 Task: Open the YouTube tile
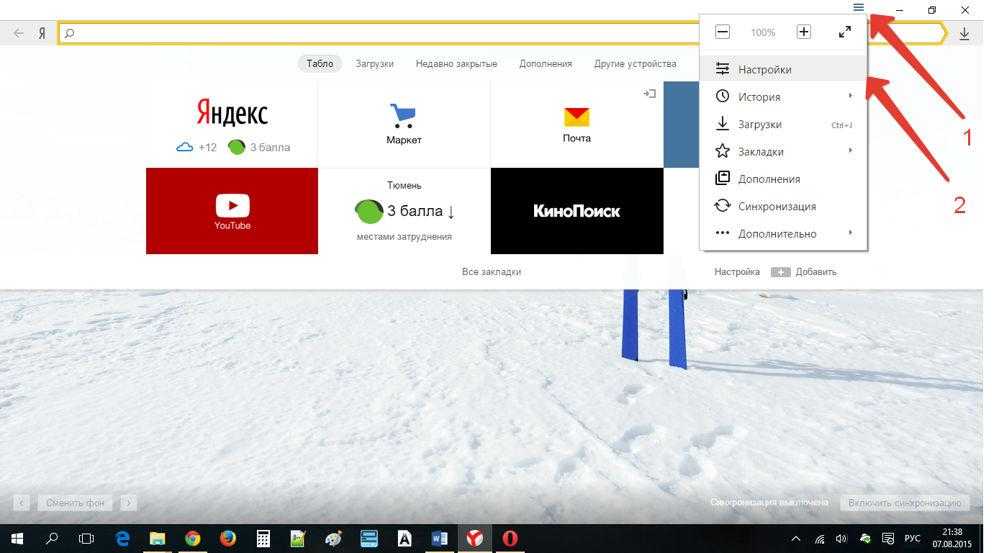tap(232, 211)
